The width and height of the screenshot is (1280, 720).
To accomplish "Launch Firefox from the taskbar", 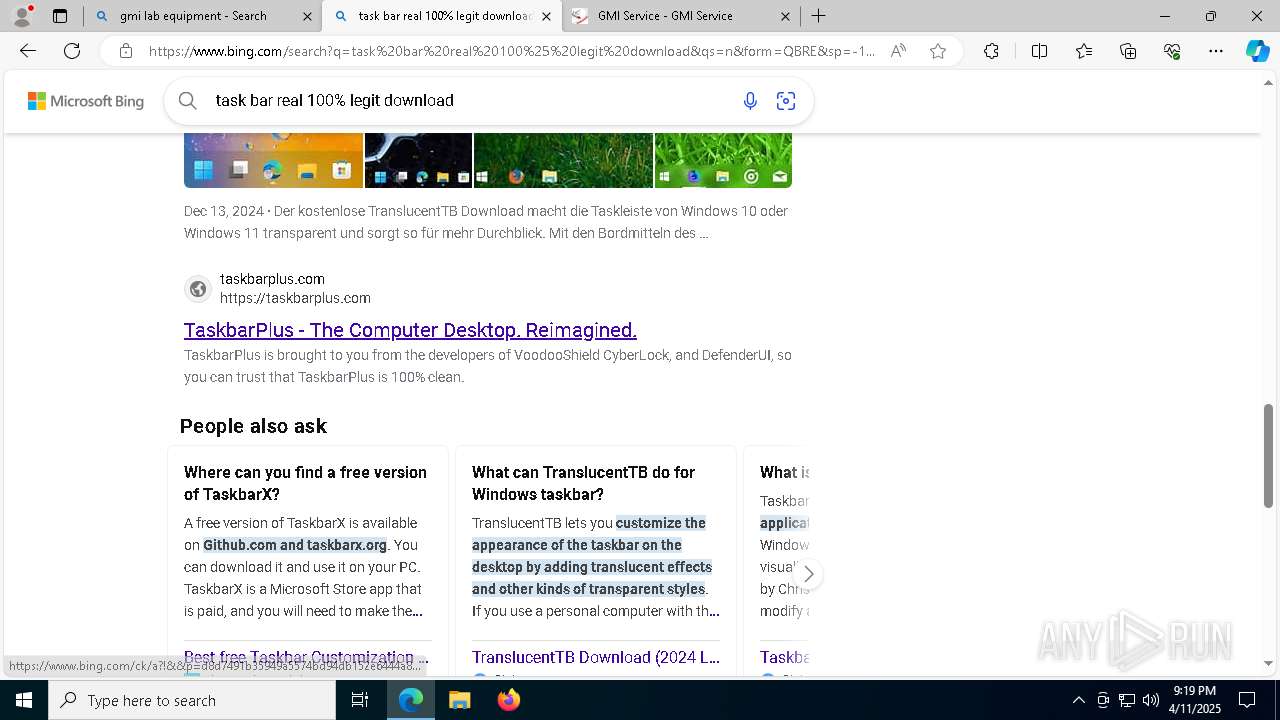I will pos(508,700).
